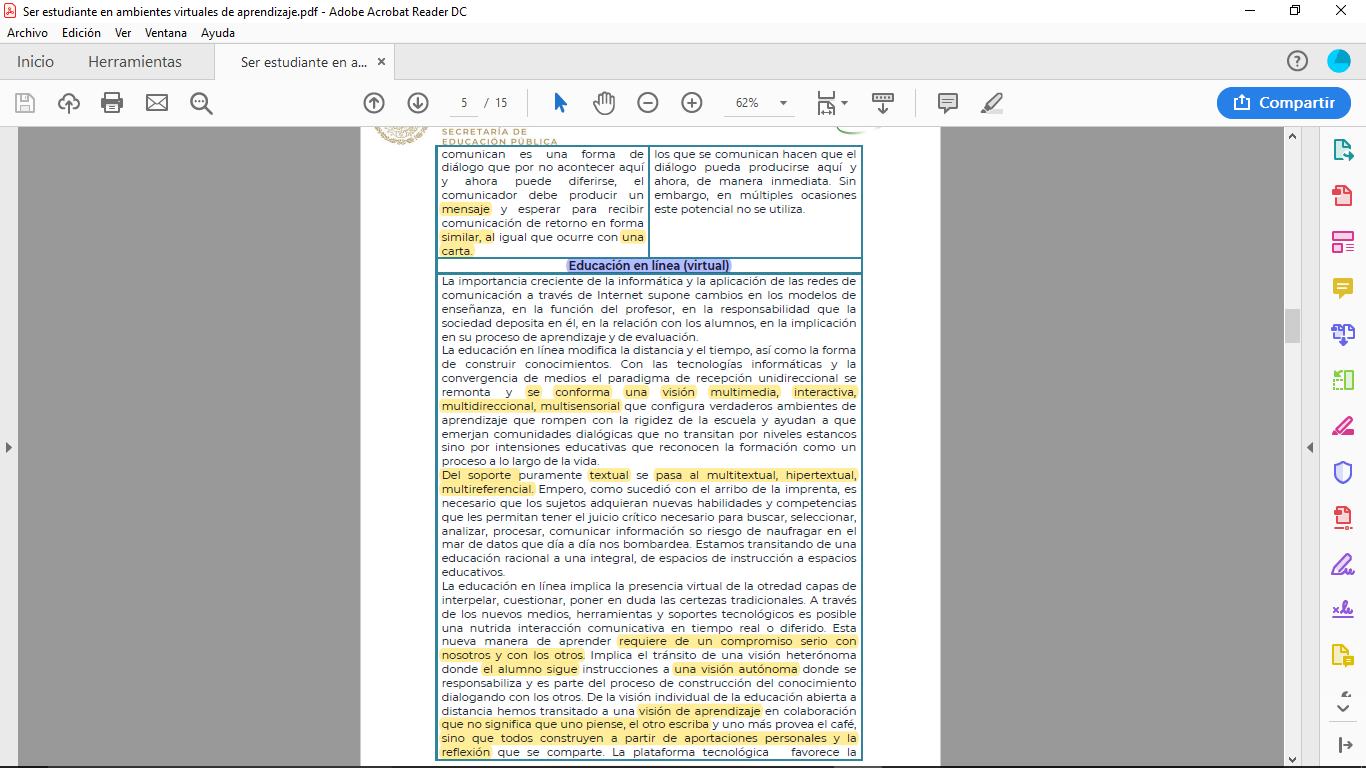Zoom out with minus icon

(648, 103)
